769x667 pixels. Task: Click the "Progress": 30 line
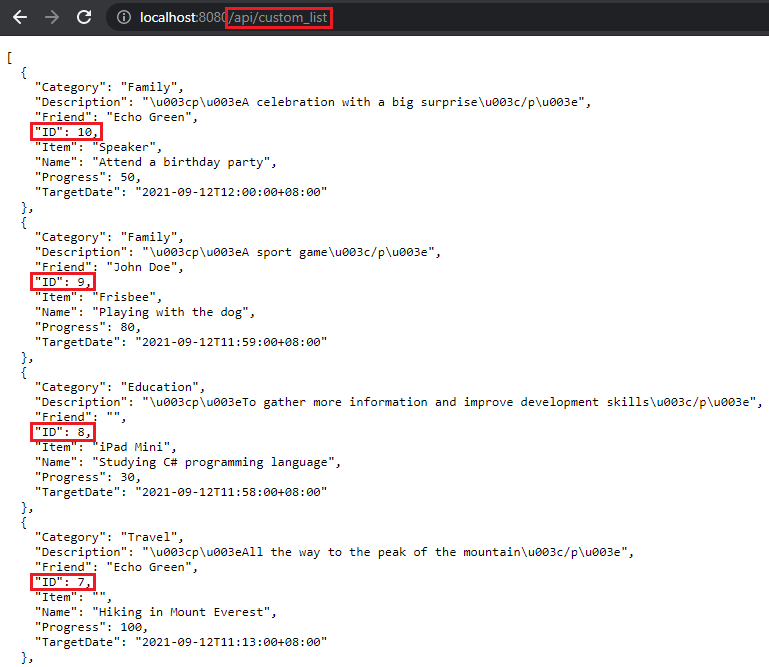(x=88, y=477)
